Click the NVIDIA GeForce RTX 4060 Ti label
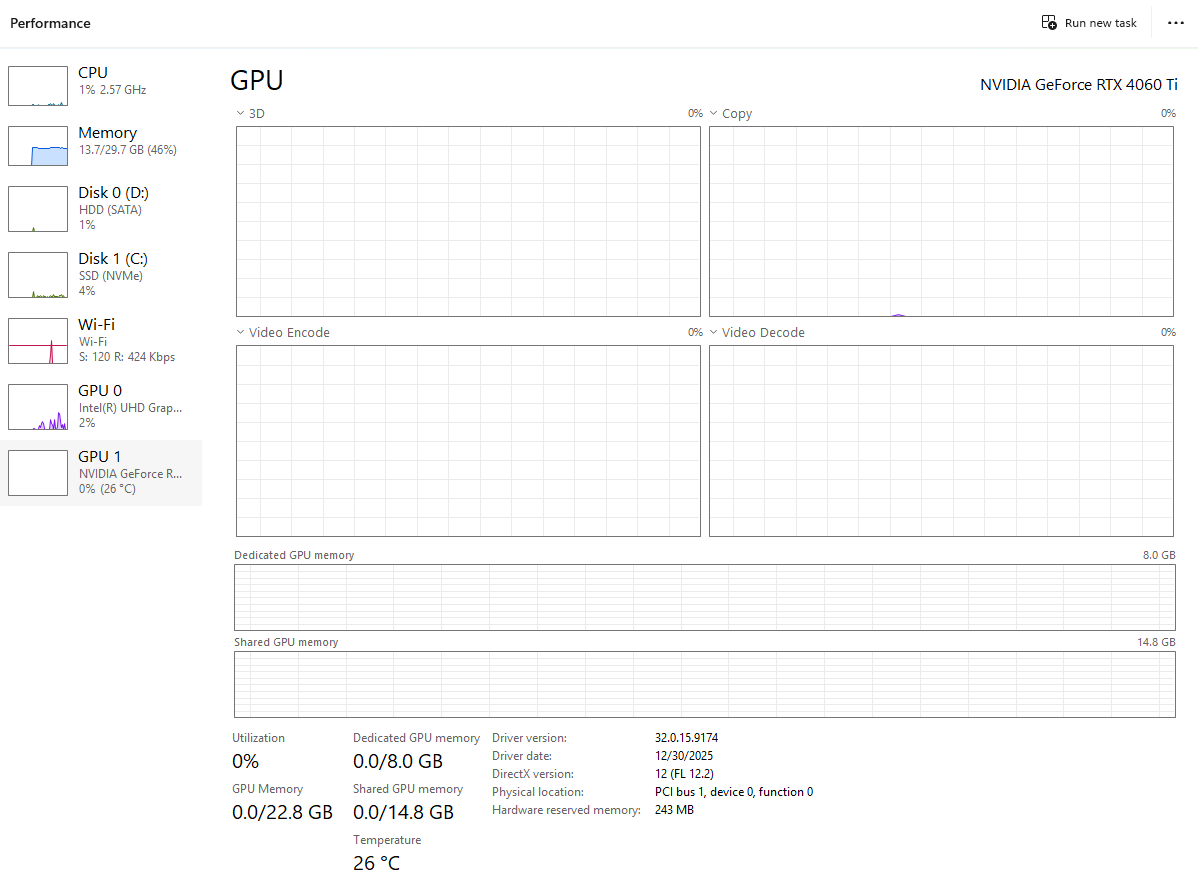This screenshot has height=888, width=1198. (1078, 85)
